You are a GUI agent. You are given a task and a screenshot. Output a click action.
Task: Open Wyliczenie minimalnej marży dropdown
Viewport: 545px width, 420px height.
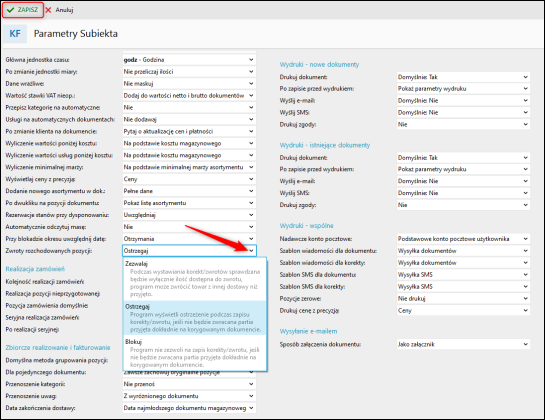pyautogui.click(x=189, y=167)
